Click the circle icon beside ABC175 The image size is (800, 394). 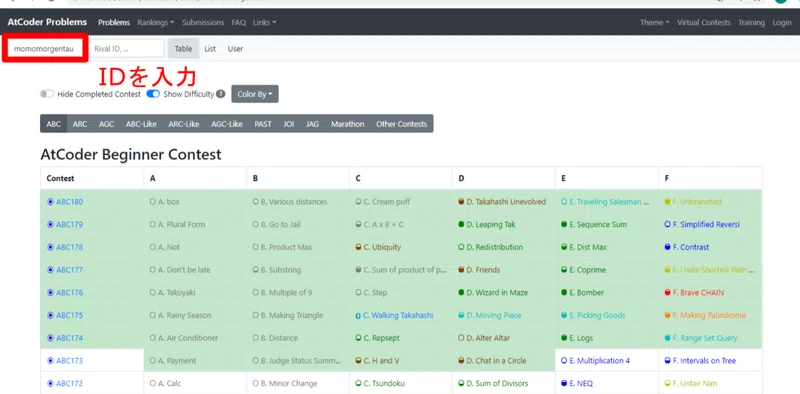coord(51,315)
